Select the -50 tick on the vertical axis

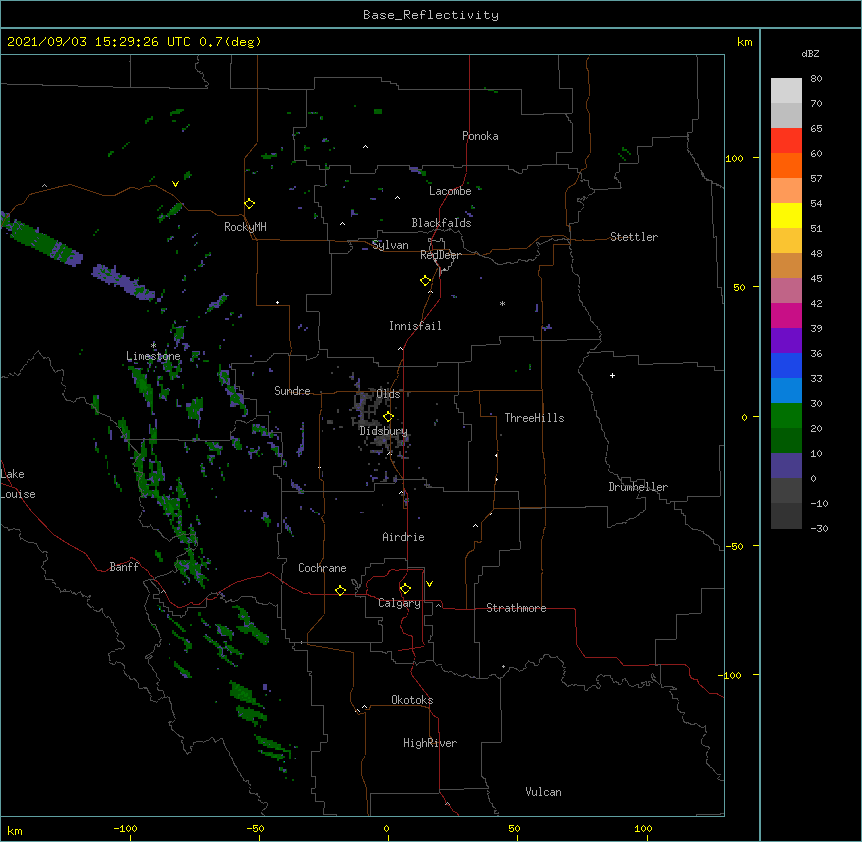click(735, 546)
